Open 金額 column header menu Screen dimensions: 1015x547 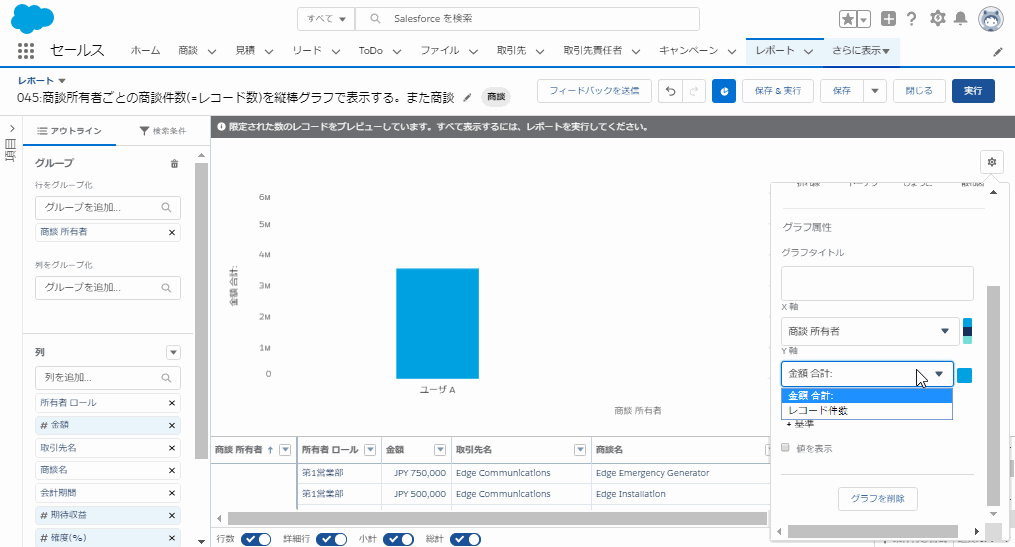440,450
